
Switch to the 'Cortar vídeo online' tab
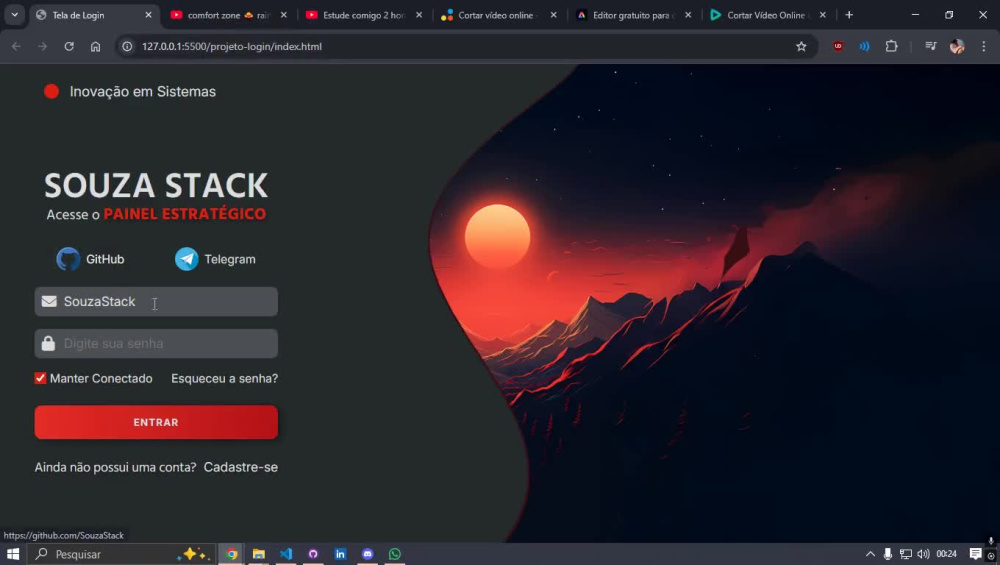tap(499, 15)
